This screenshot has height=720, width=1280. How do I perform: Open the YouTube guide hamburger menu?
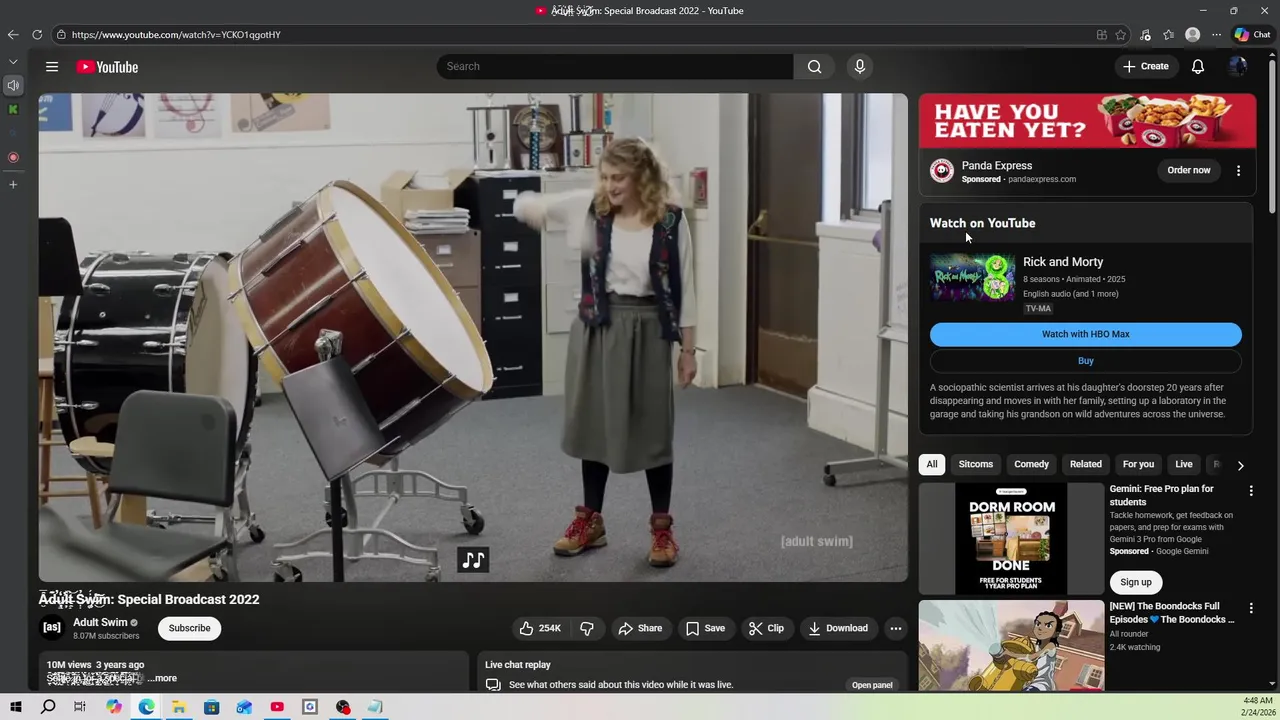[52, 67]
